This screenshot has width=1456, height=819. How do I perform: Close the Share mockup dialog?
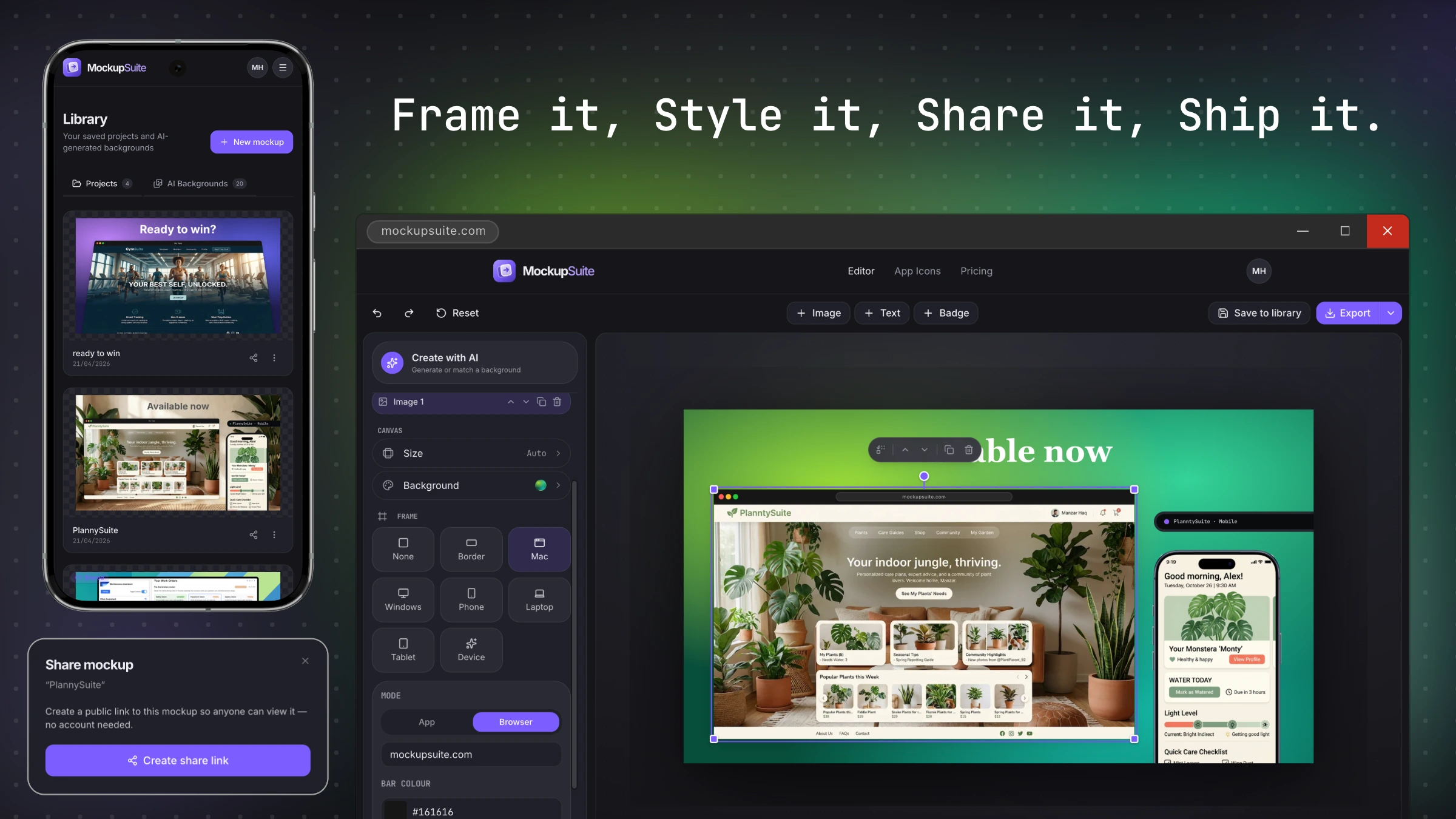coord(305,661)
